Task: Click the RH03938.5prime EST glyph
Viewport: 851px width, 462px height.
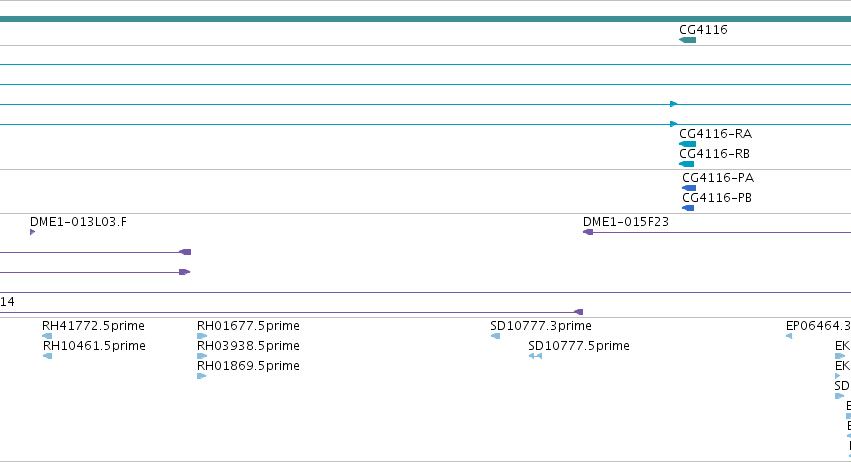Action: (x=202, y=356)
